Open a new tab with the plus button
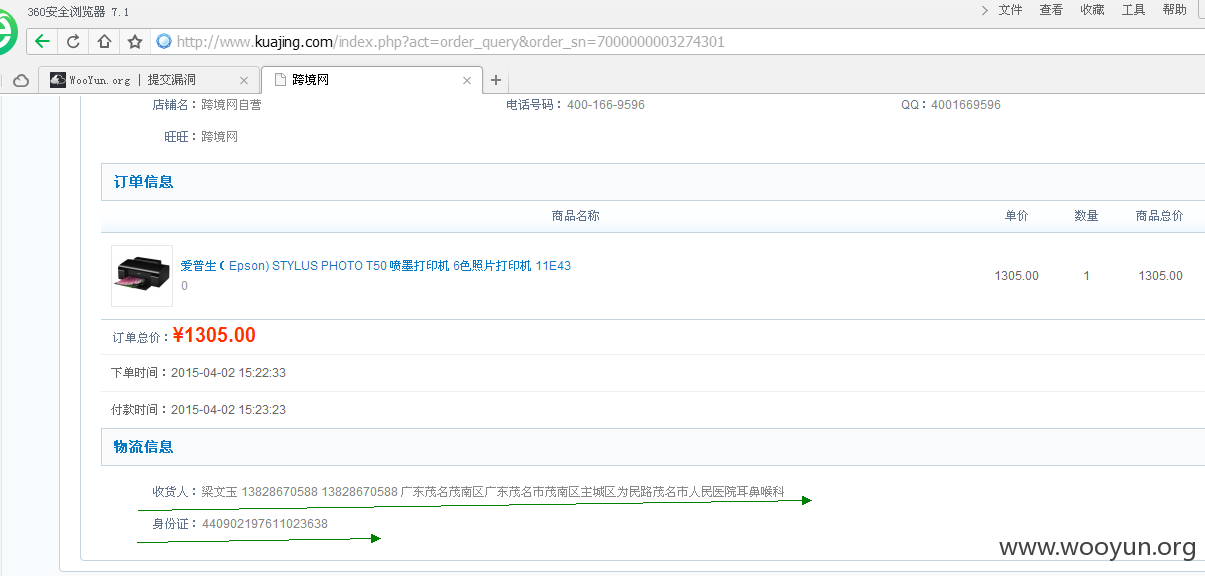 coord(496,80)
